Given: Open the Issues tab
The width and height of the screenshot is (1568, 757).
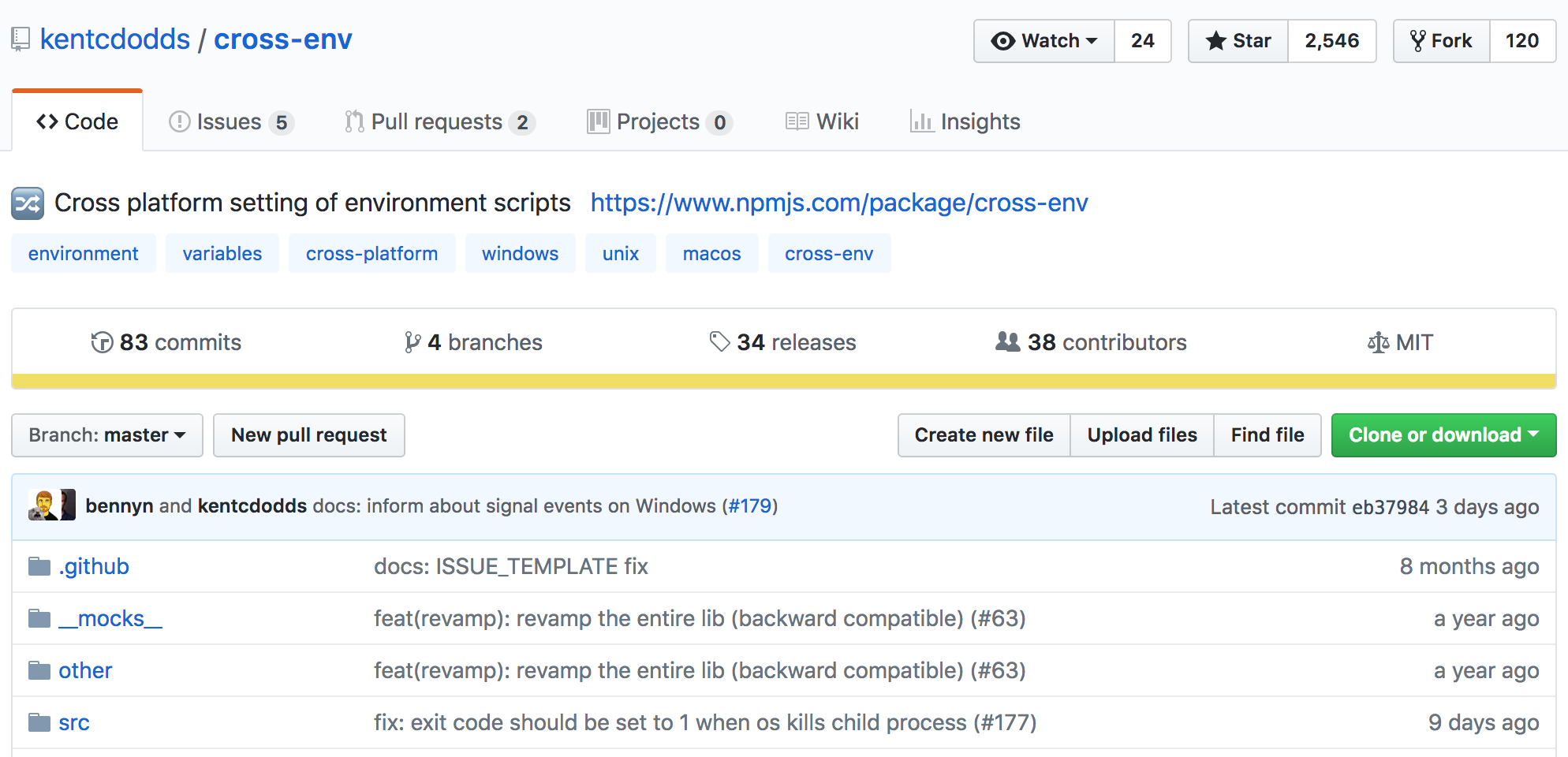Looking at the screenshot, I should coord(231,121).
